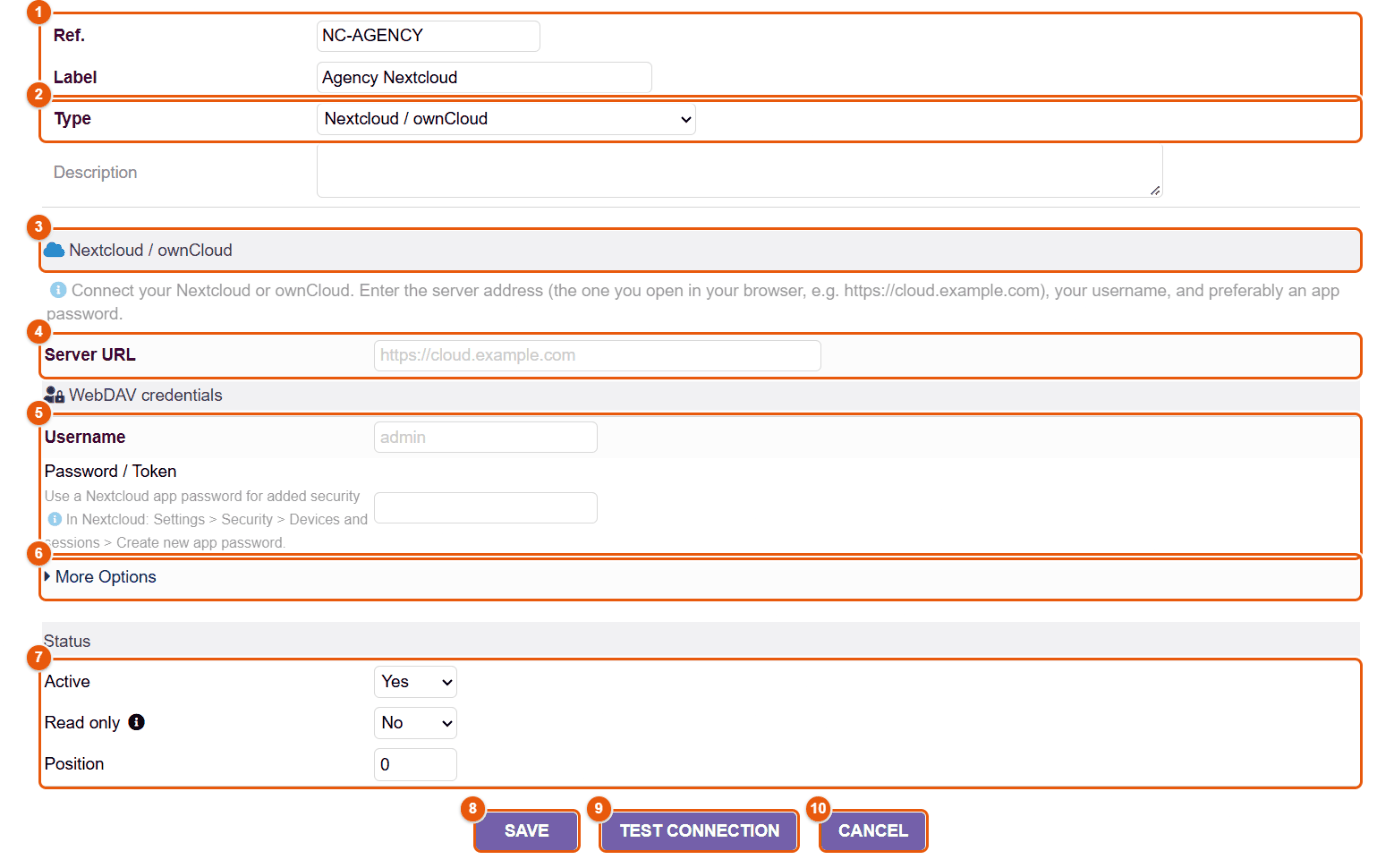Image resolution: width=1394 pixels, height=868 pixels.
Task: Click the Read only label text
Action: point(82,722)
